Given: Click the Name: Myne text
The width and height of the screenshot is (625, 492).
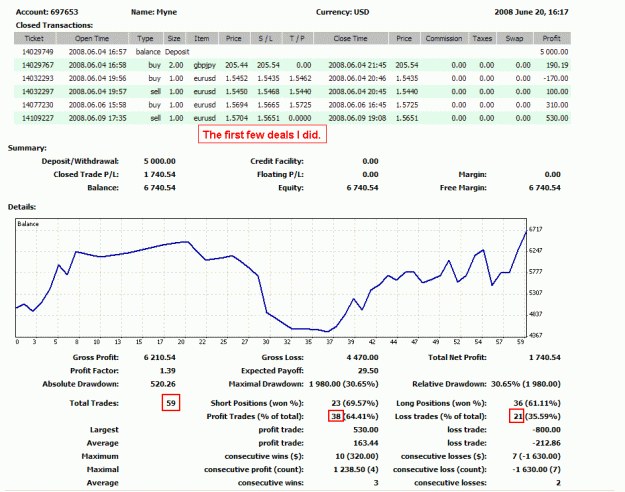Looking at the screenshot, I should point(154,12).
